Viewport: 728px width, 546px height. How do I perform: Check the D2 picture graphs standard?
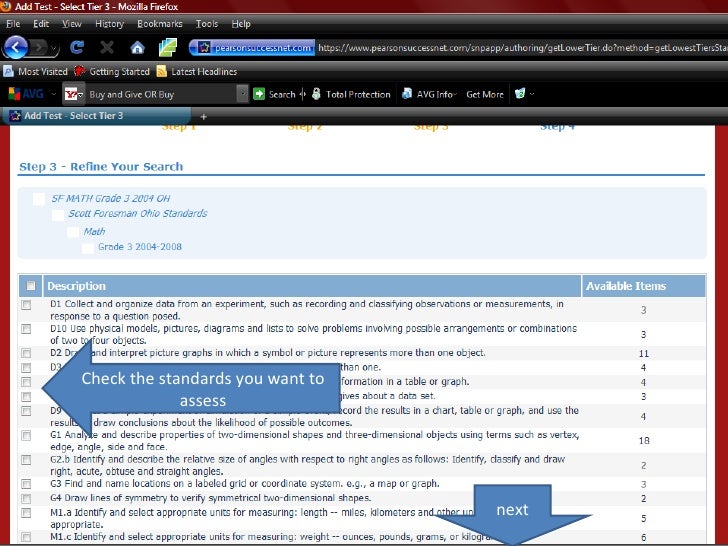pos(26,353)
